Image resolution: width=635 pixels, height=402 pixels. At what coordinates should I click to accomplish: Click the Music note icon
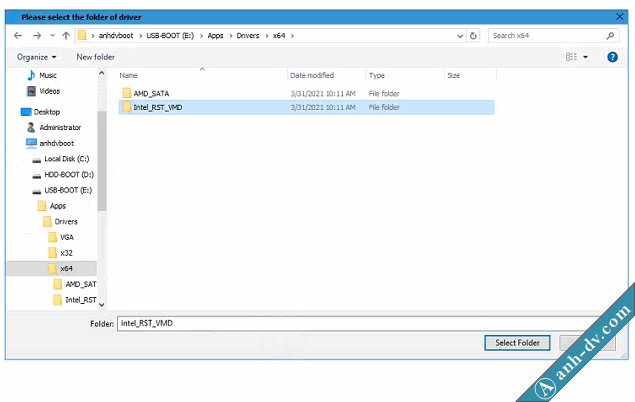coord(31,75)
